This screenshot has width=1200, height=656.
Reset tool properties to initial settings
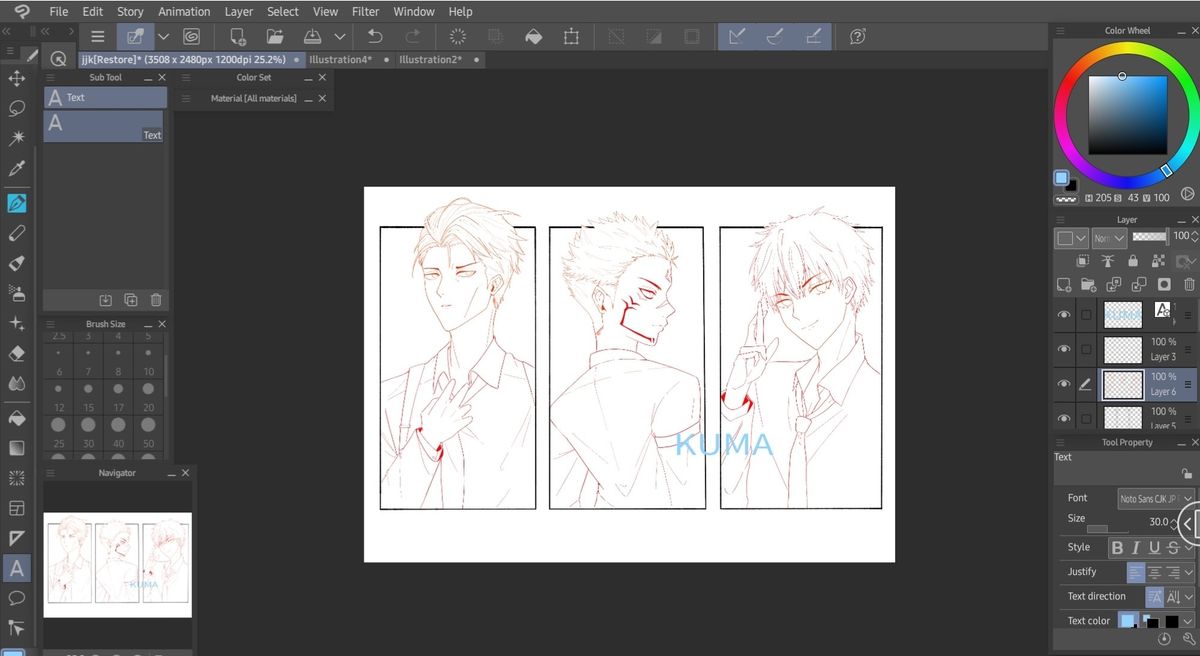[1165, 638]
